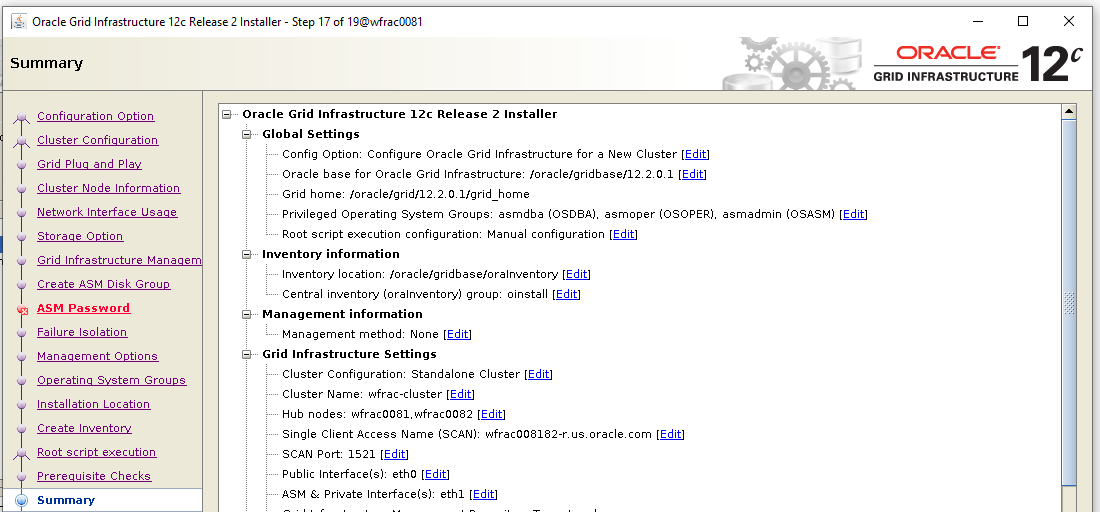Open Cluster Node Information step

(109, 188)
